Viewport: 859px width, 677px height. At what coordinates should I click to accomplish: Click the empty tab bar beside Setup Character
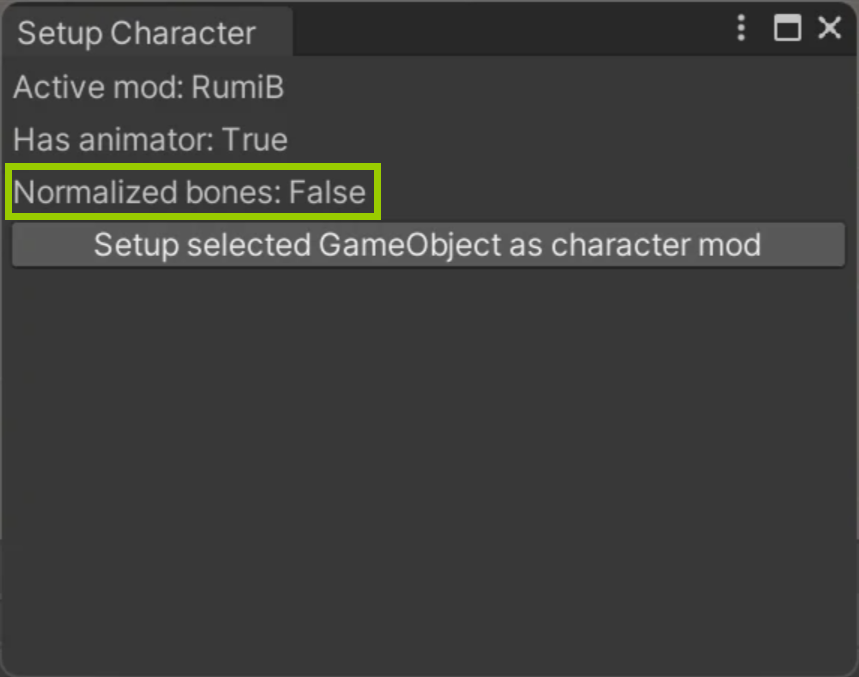pos(509,32)
